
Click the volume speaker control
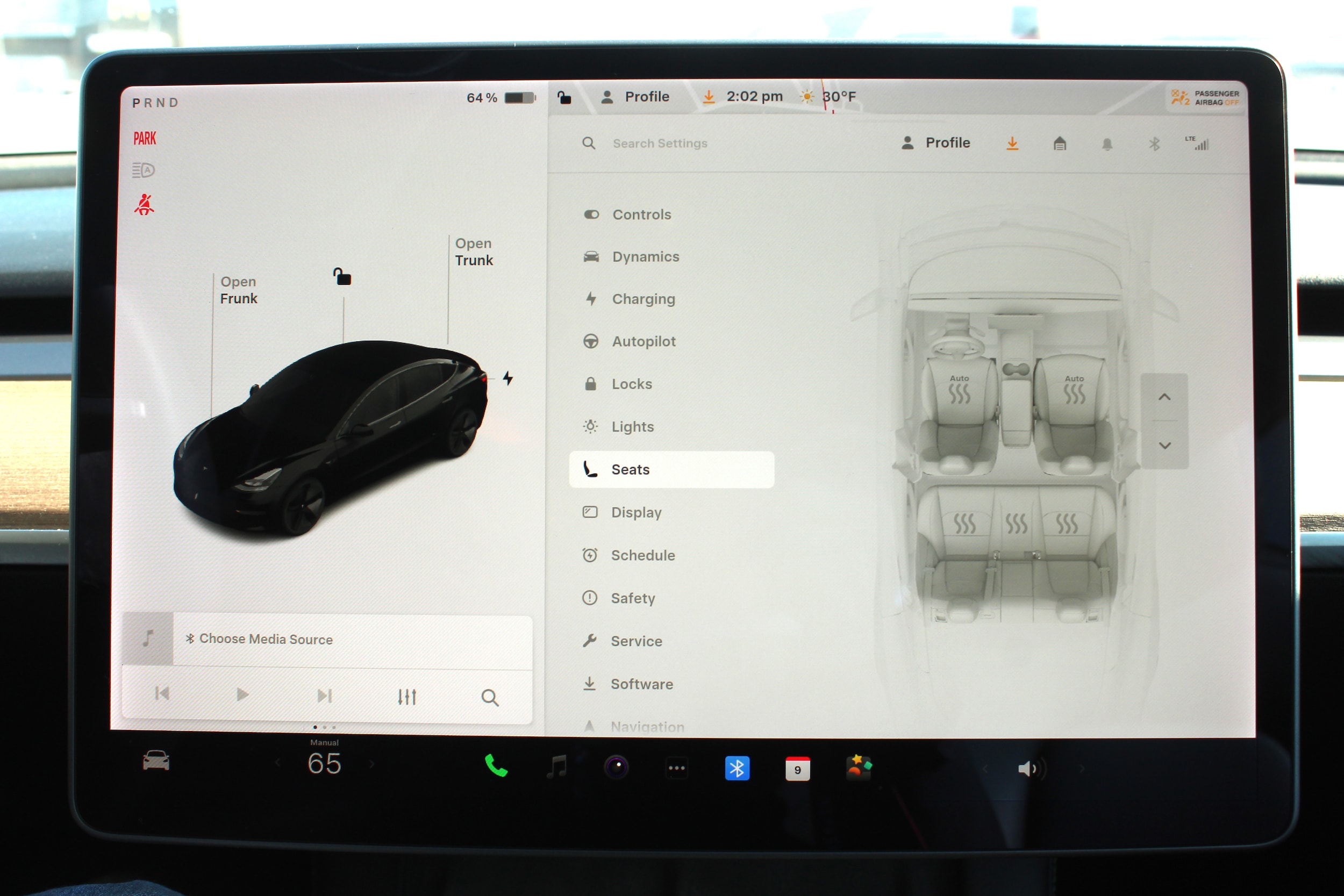click(1029, 769)
